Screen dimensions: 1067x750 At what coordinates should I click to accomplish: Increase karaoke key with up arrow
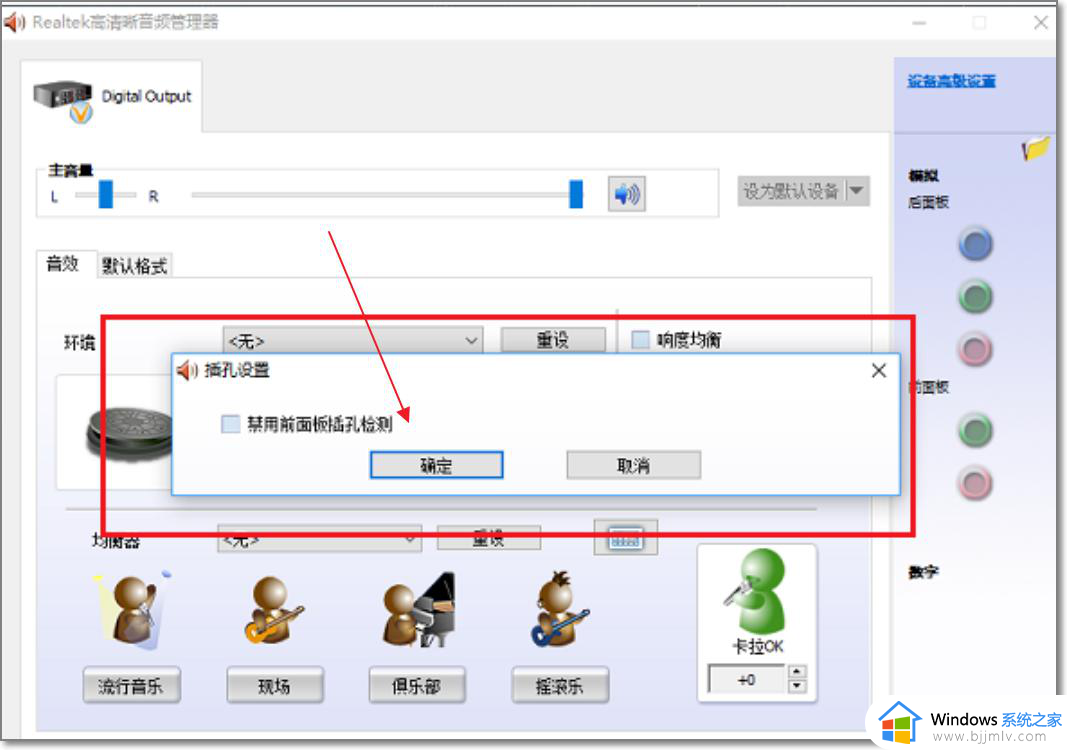pyautogui.click(x=796, y=672)
